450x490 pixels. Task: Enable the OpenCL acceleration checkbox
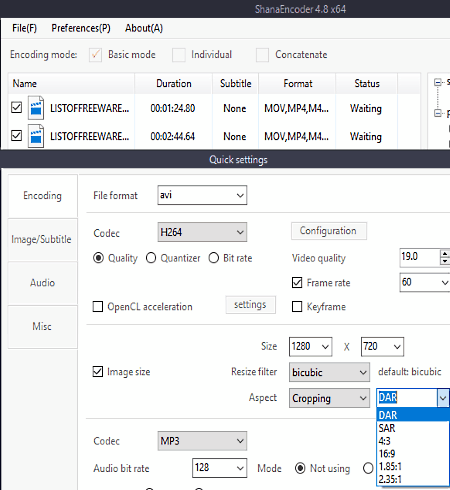pos(98,306)
